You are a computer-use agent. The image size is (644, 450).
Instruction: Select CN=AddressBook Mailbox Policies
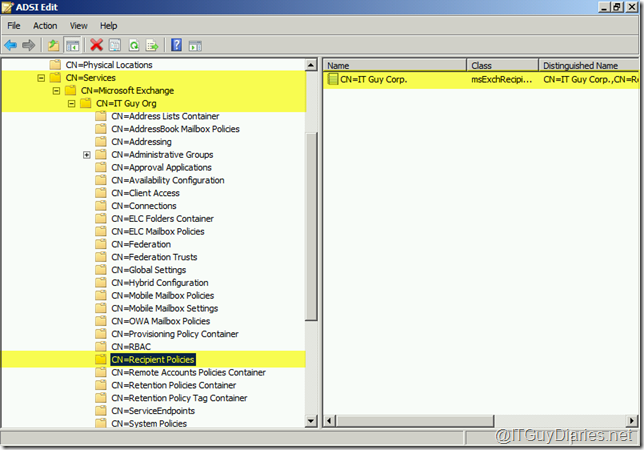pyautogui.click(x=175, y=129)
